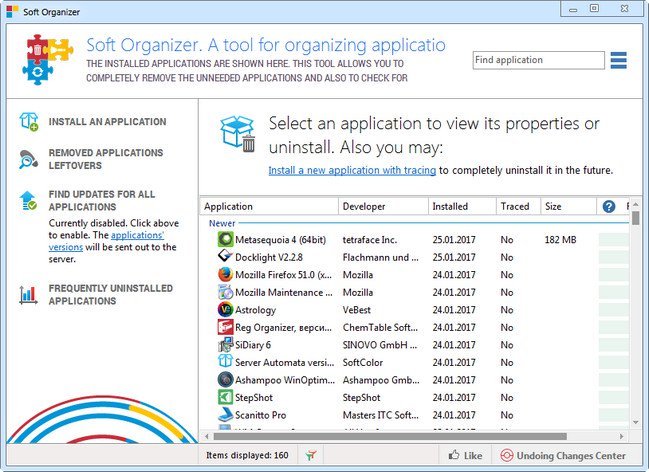
Task: Select the Mozilla Firefox 51.0 row
Action: pos(415,275)
